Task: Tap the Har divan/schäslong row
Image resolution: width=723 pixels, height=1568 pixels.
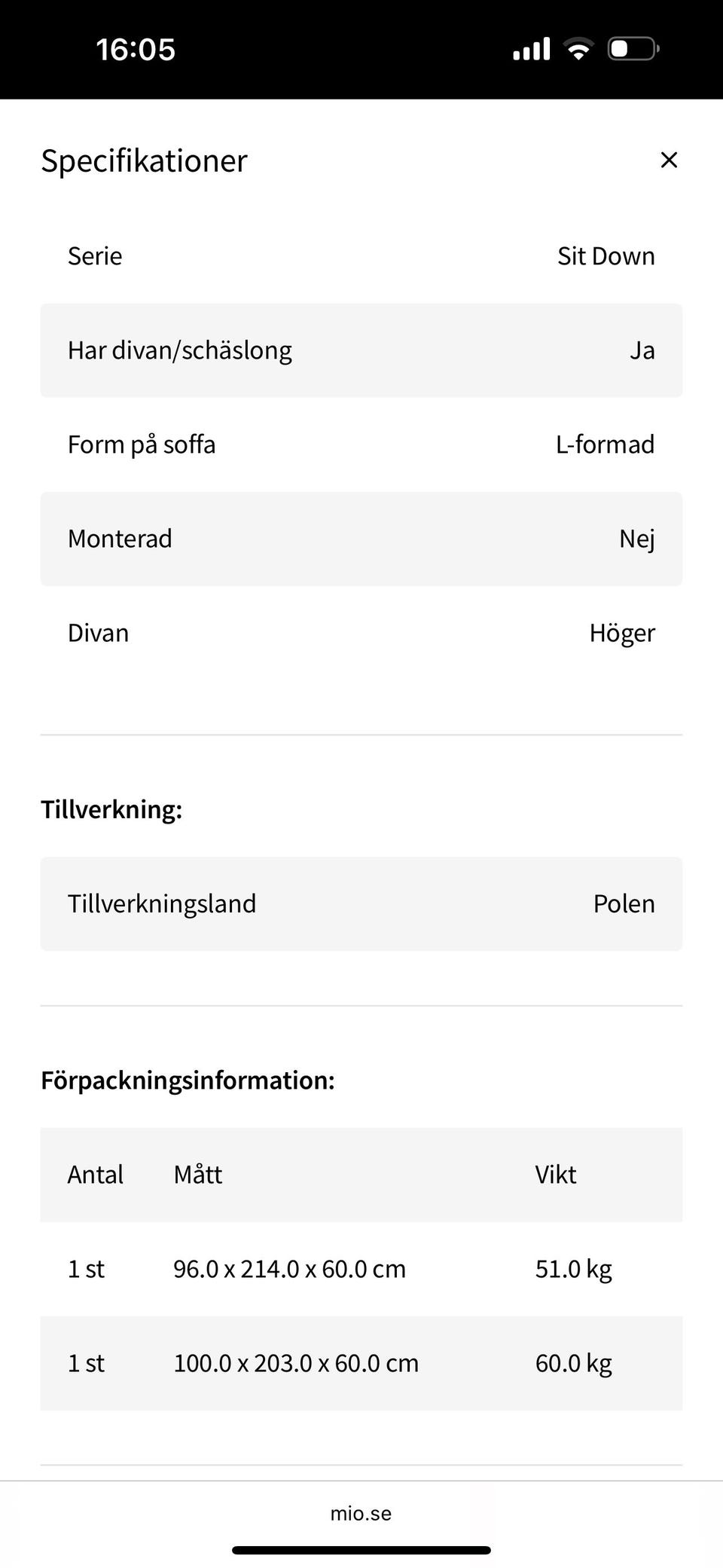Action: coord(361,350)
